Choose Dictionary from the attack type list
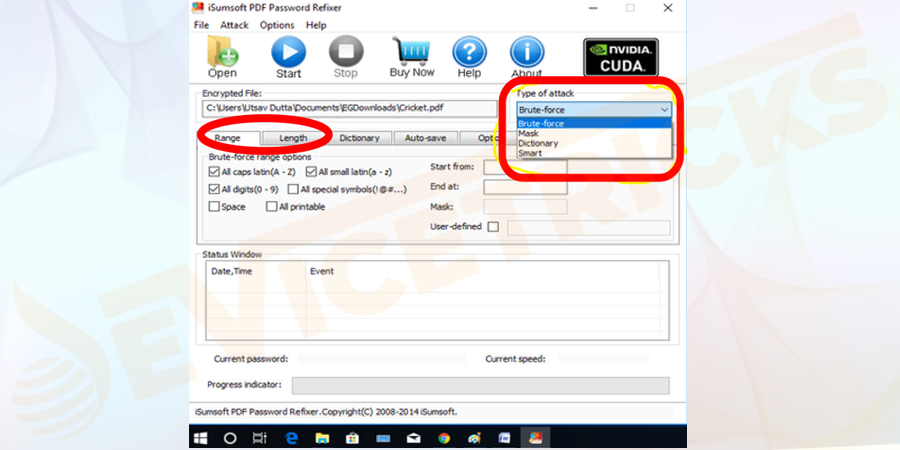900x450 pixels. [x=594, y=143]
